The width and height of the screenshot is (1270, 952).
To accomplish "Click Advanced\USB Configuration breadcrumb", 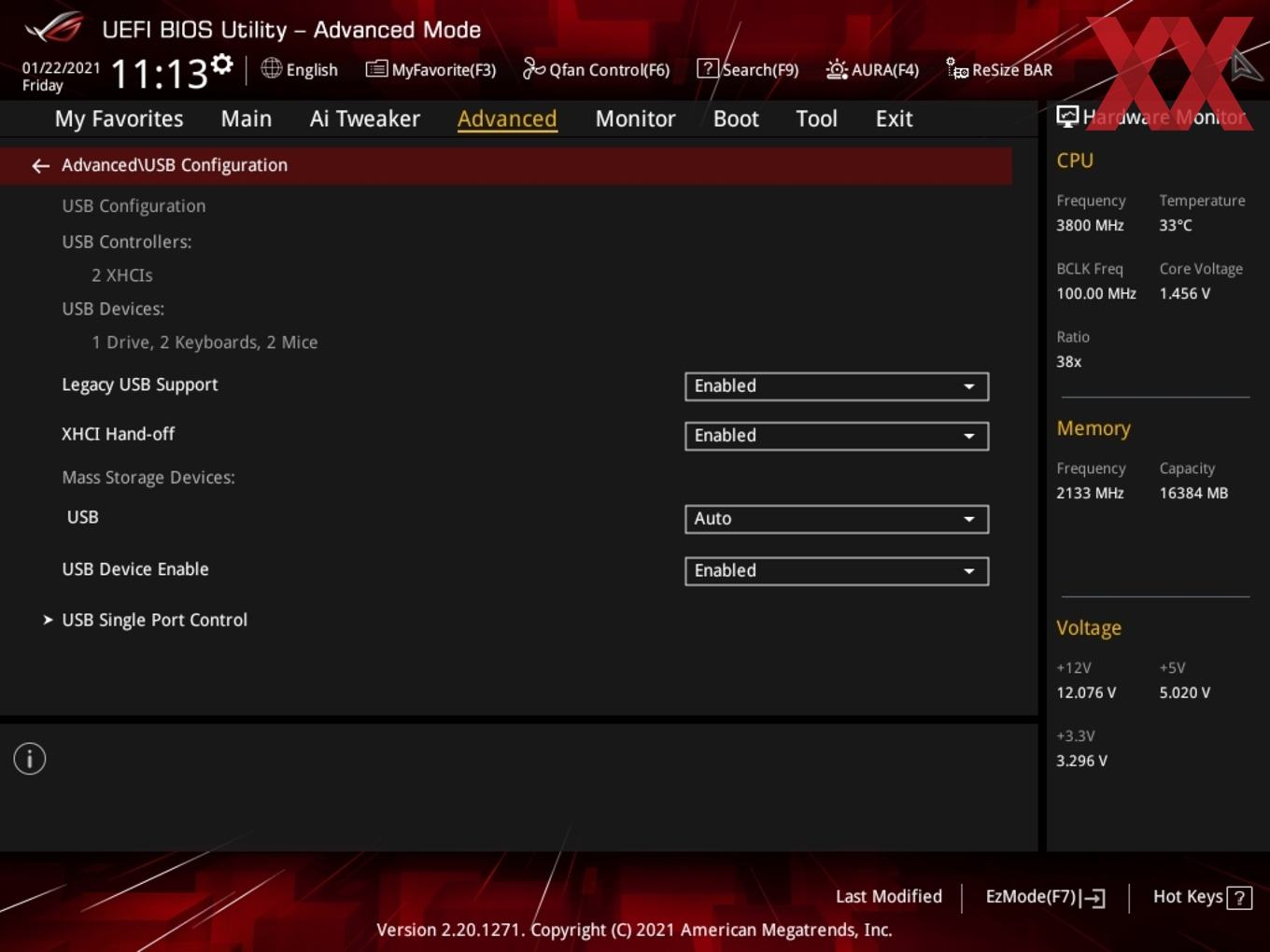I will 175,165.
